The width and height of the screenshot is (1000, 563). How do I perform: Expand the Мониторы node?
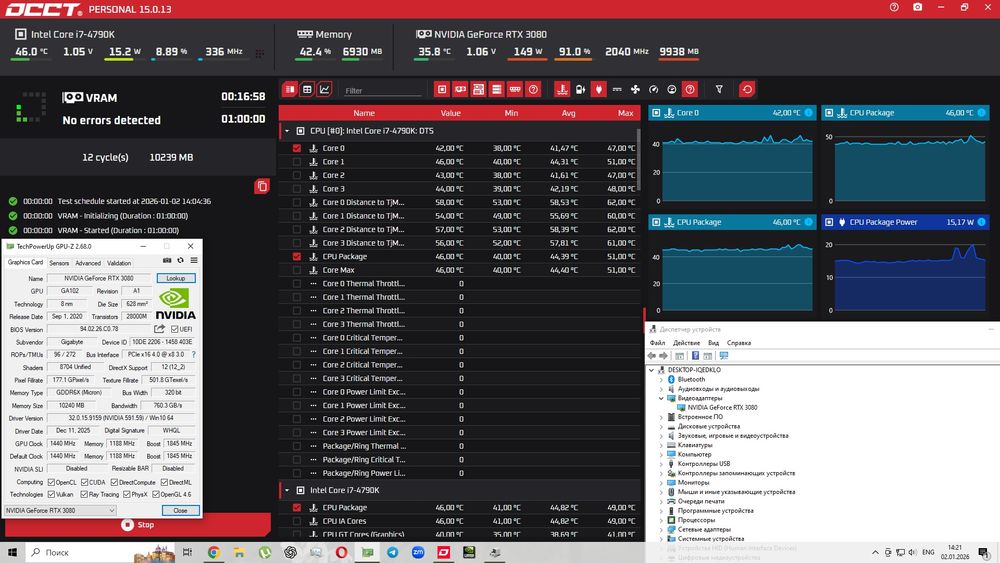[661, 483]
